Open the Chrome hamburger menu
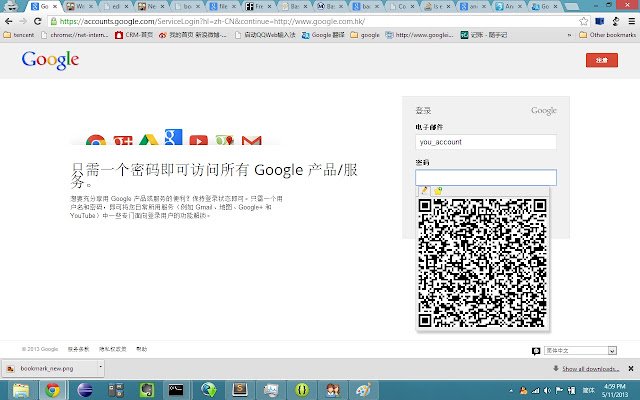 click(631, 21)
